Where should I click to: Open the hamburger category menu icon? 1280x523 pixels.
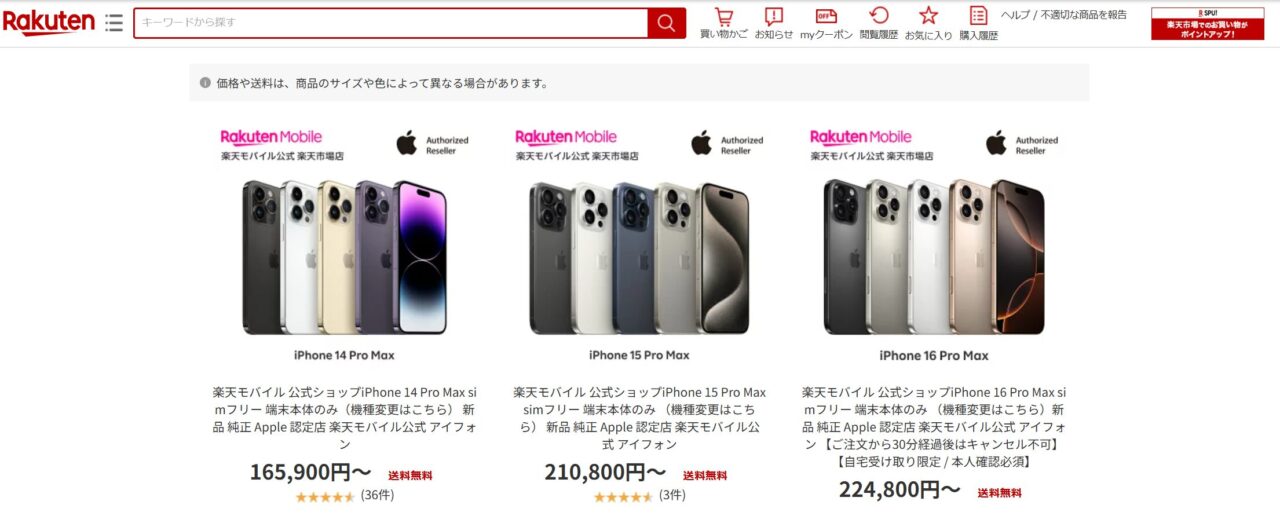pos(114,22)
